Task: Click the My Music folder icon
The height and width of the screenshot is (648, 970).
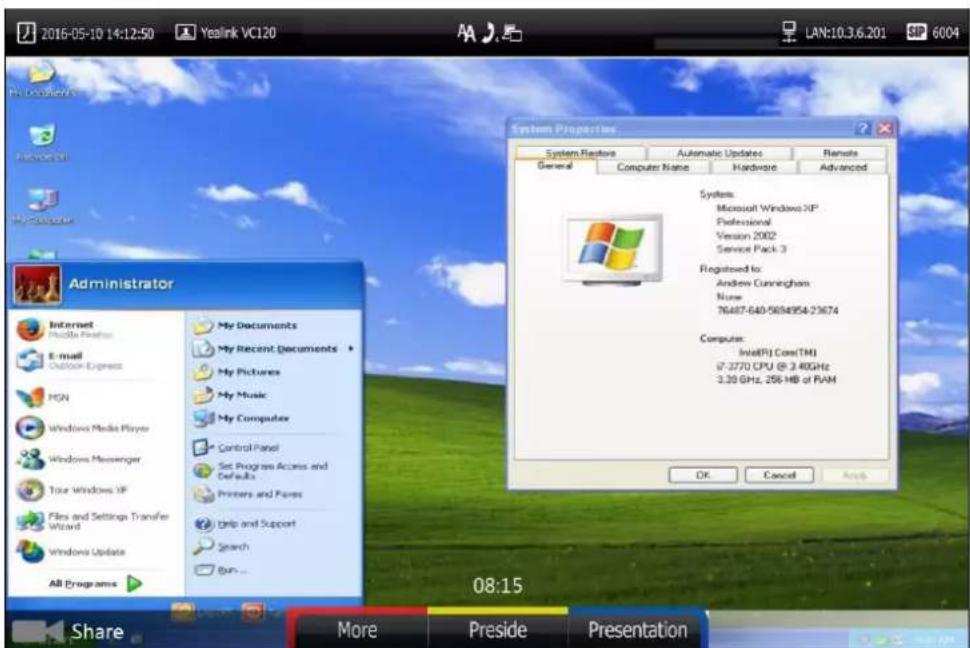Action: pos(203,395)
